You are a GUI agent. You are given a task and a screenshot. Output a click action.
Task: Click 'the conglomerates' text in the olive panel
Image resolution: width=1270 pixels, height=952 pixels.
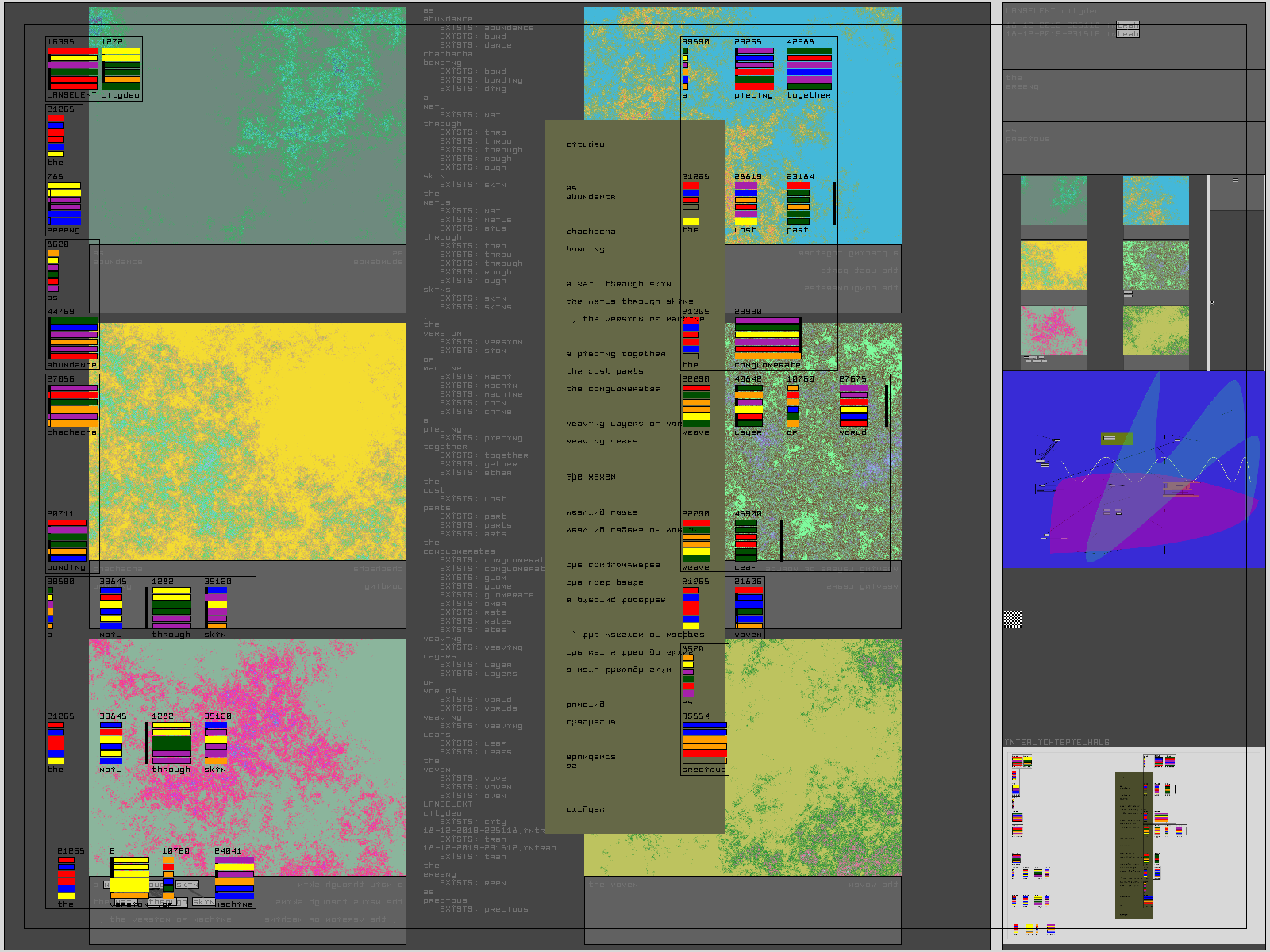[613, 389]
